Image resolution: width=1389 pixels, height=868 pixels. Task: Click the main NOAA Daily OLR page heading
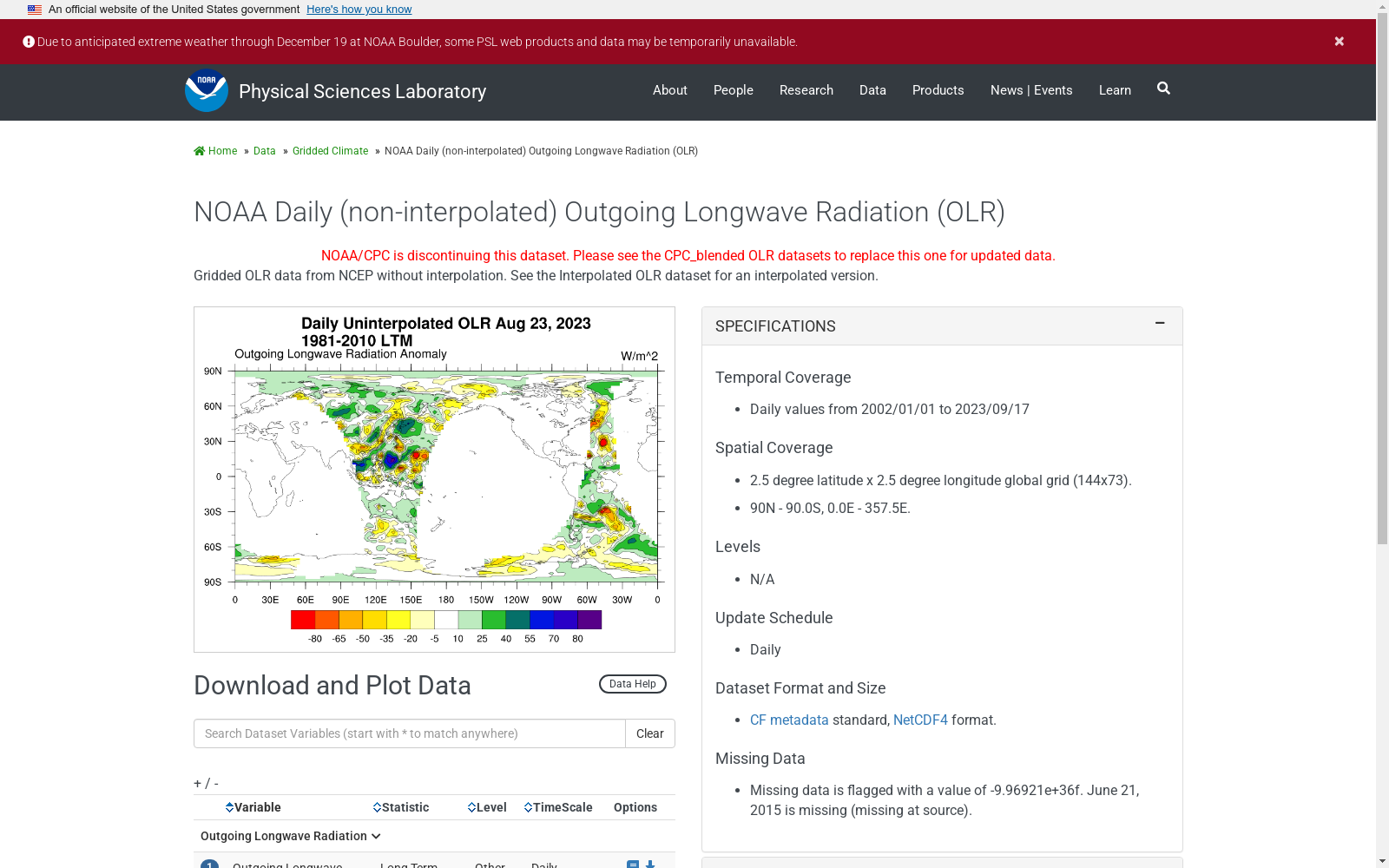tap(599, 212)
